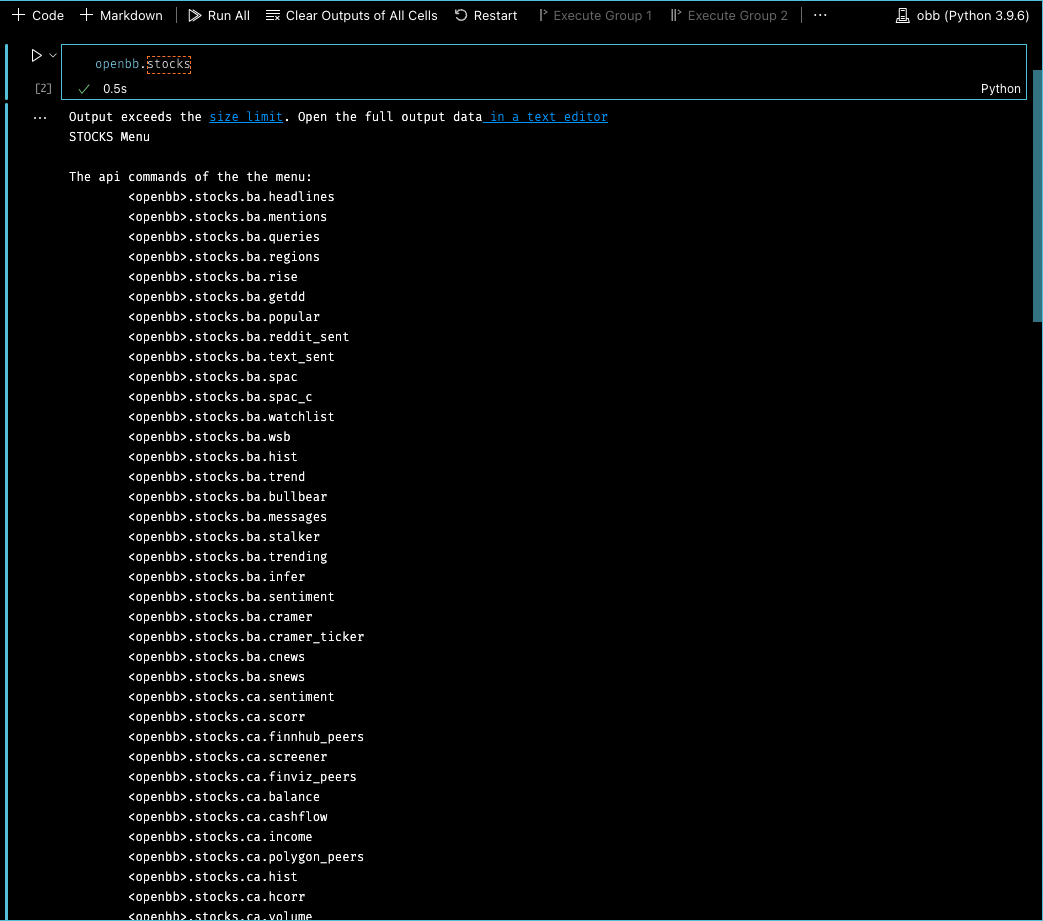1043x921 pixels.
Task: Open output in a text editor link
Action: tap(545, 117)
